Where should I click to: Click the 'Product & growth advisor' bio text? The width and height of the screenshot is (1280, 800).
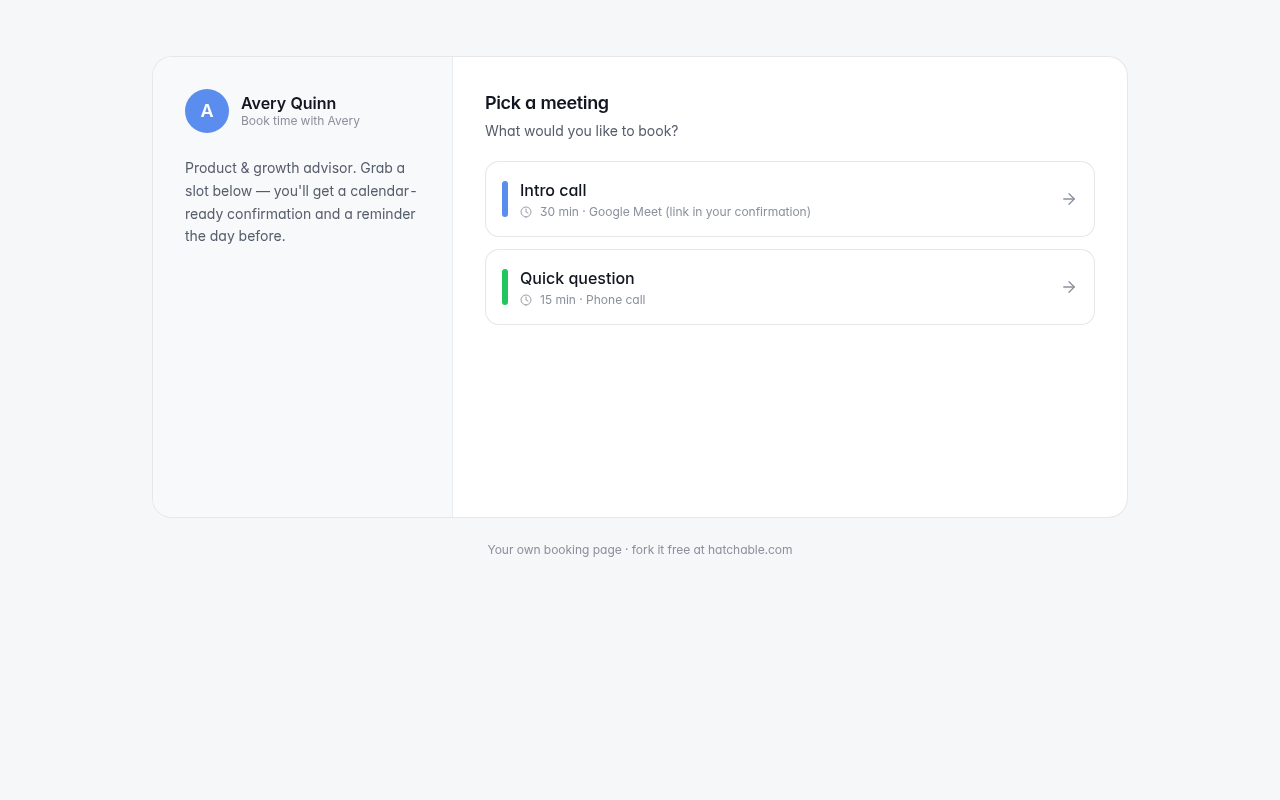pyautogui.click(x=301, y=202)
